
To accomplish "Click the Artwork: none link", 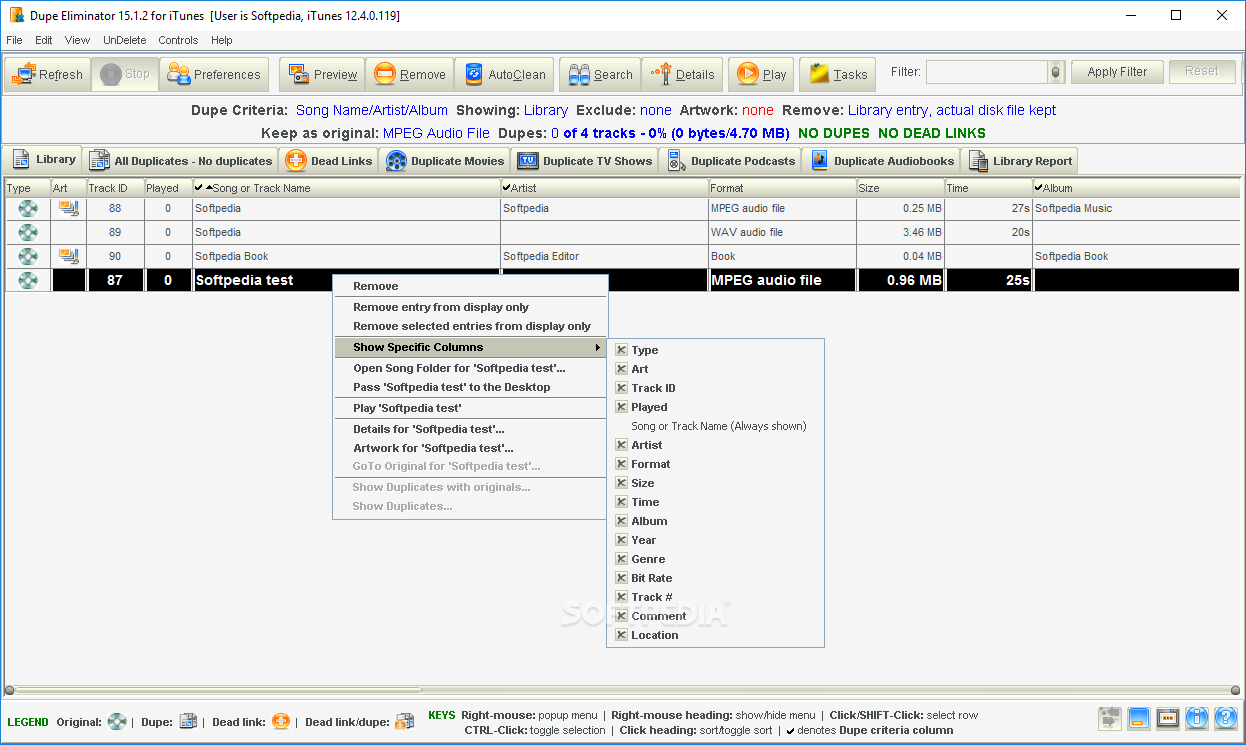I will (758, 110).
